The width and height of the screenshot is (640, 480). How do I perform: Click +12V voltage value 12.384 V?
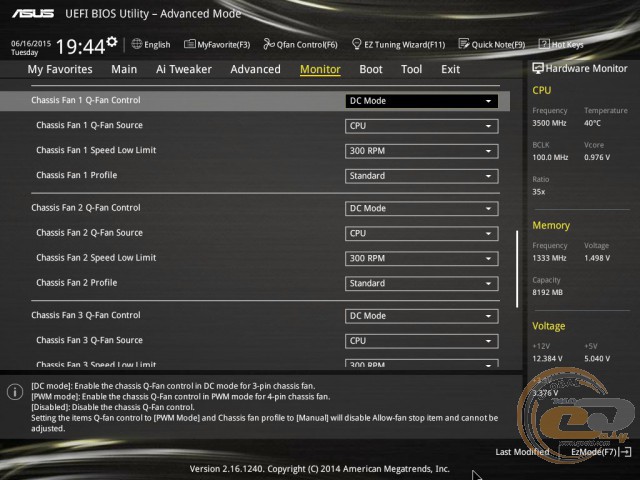point(547,358)
